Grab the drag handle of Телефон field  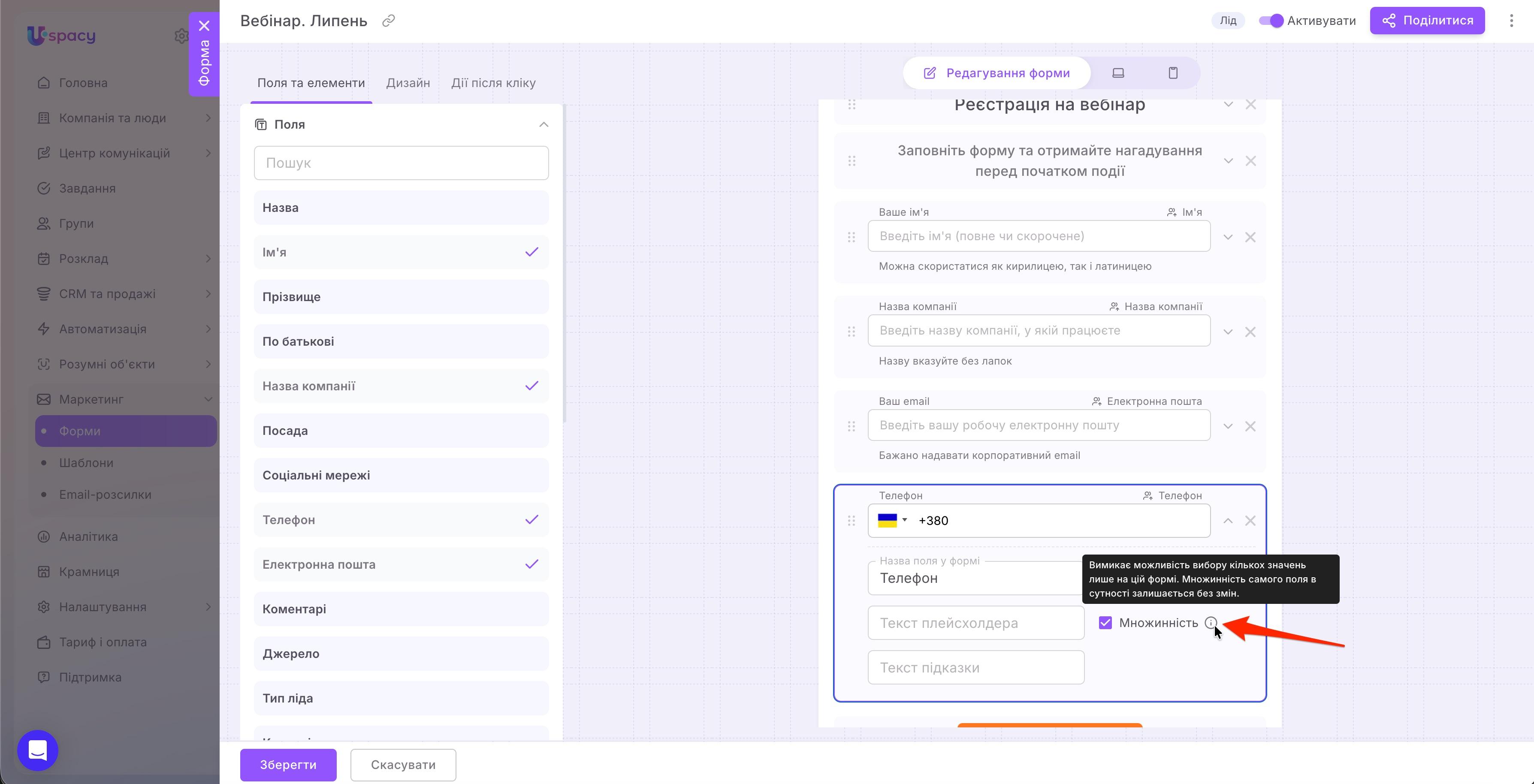pyautogui.click(x=851, y=521)
